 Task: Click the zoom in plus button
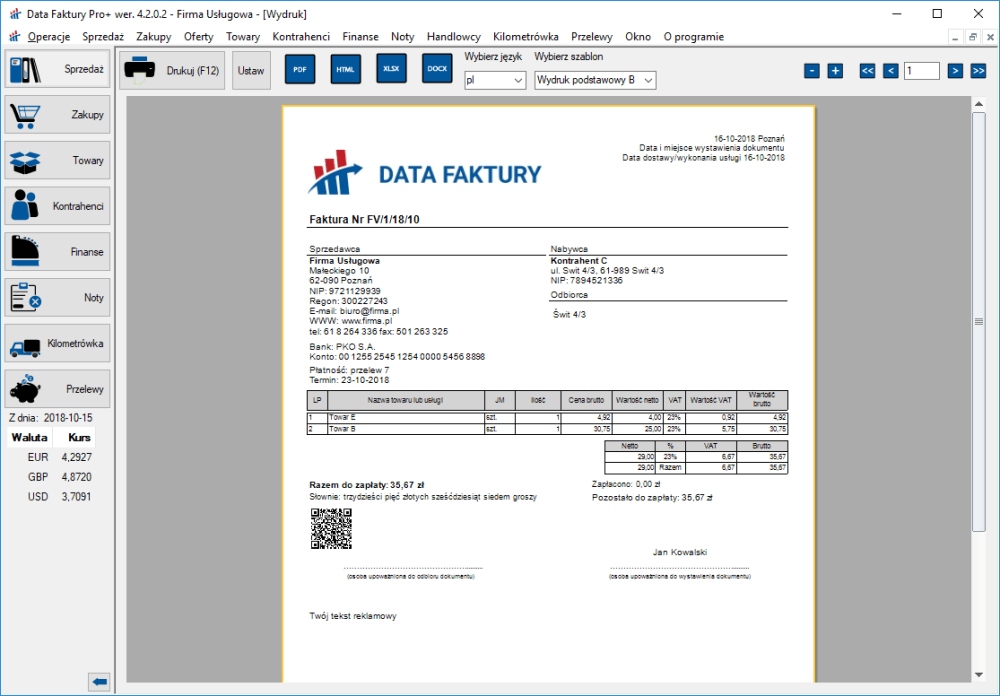point(835,71)
